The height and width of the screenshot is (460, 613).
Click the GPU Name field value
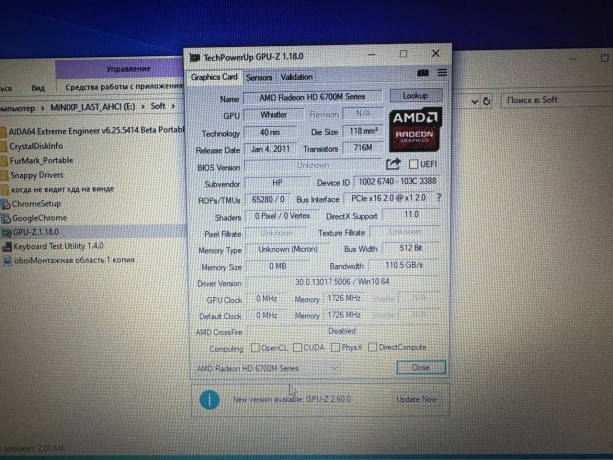312,97
